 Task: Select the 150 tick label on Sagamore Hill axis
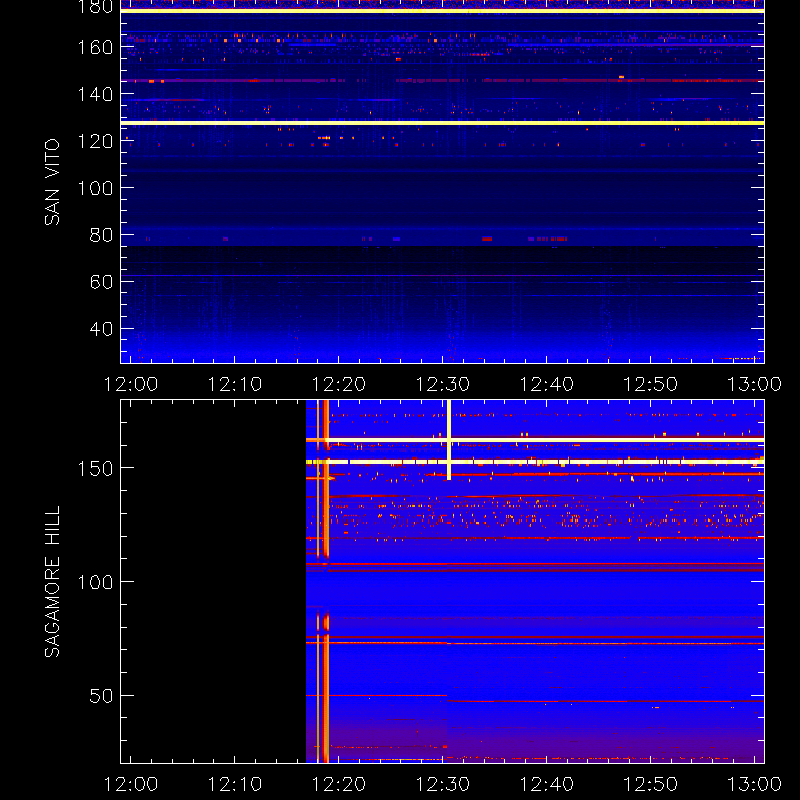95,468
